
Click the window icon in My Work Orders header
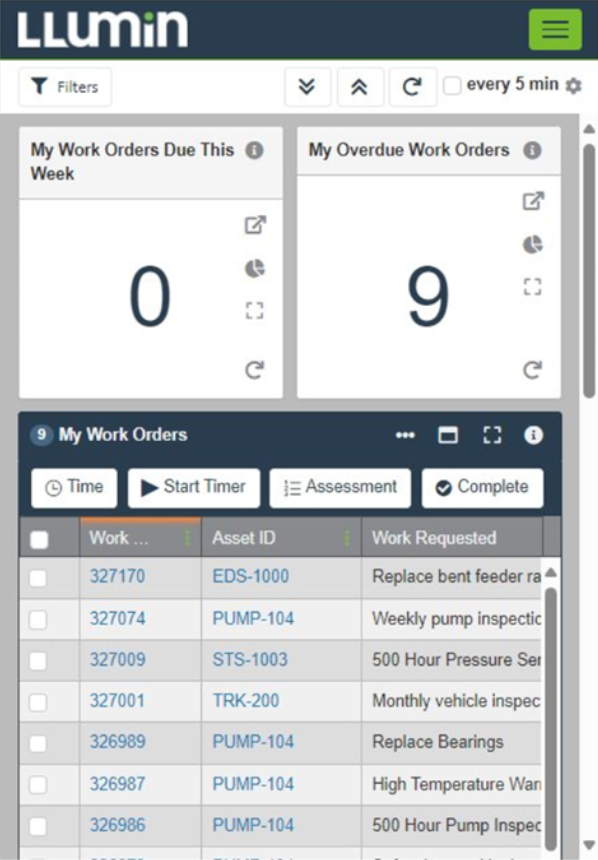(448, 435)
